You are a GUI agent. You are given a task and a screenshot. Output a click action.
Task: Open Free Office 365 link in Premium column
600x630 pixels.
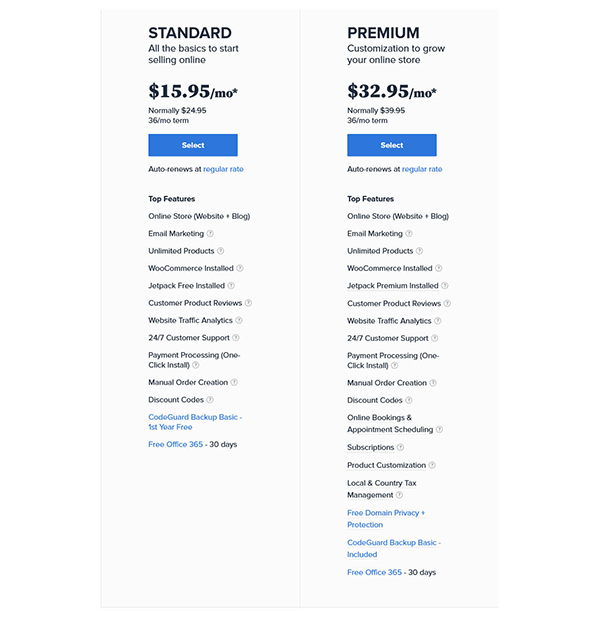click(374, 573)
